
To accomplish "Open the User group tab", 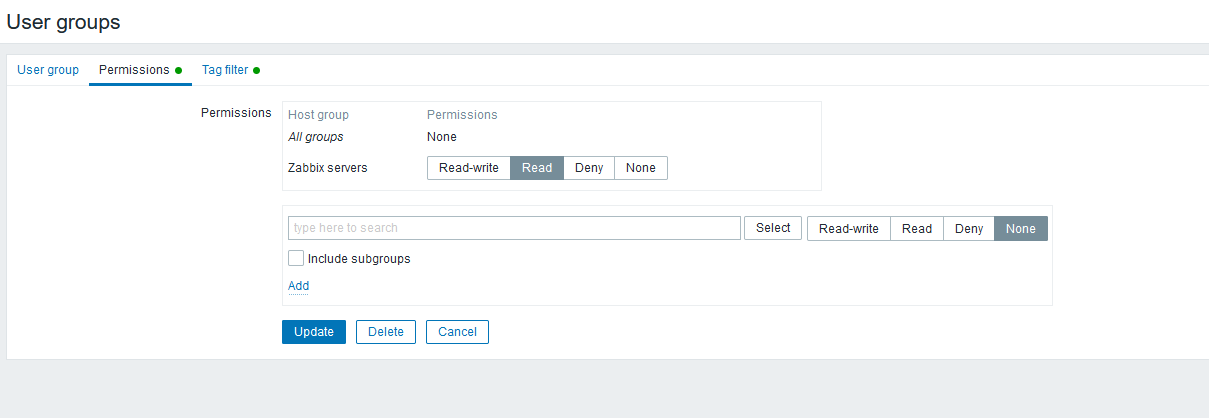I will click(48, 70).
